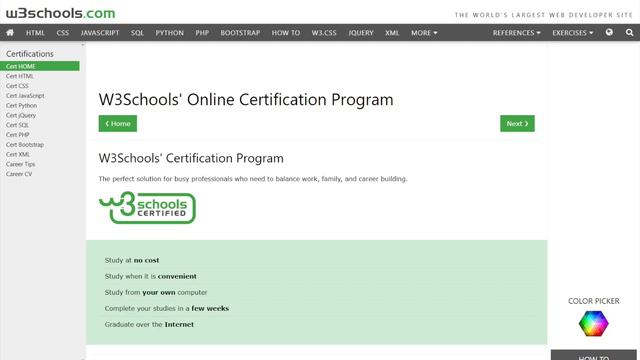Open the JAVASCRIPT menu item
This screenshot has width=640, height=360.
point(100,33)
